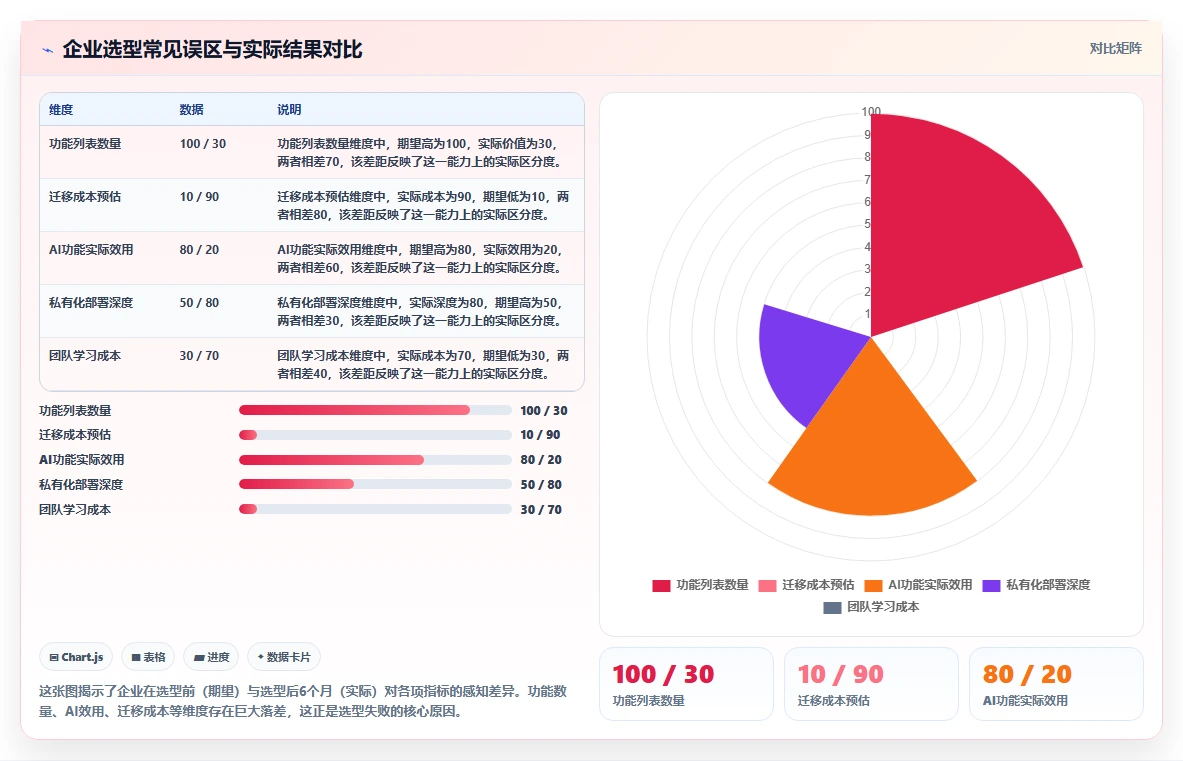This screenshot has width=1183, height=761.
Task: Click the AI功能实际效用 progress bar
Action: pos(375,460)
